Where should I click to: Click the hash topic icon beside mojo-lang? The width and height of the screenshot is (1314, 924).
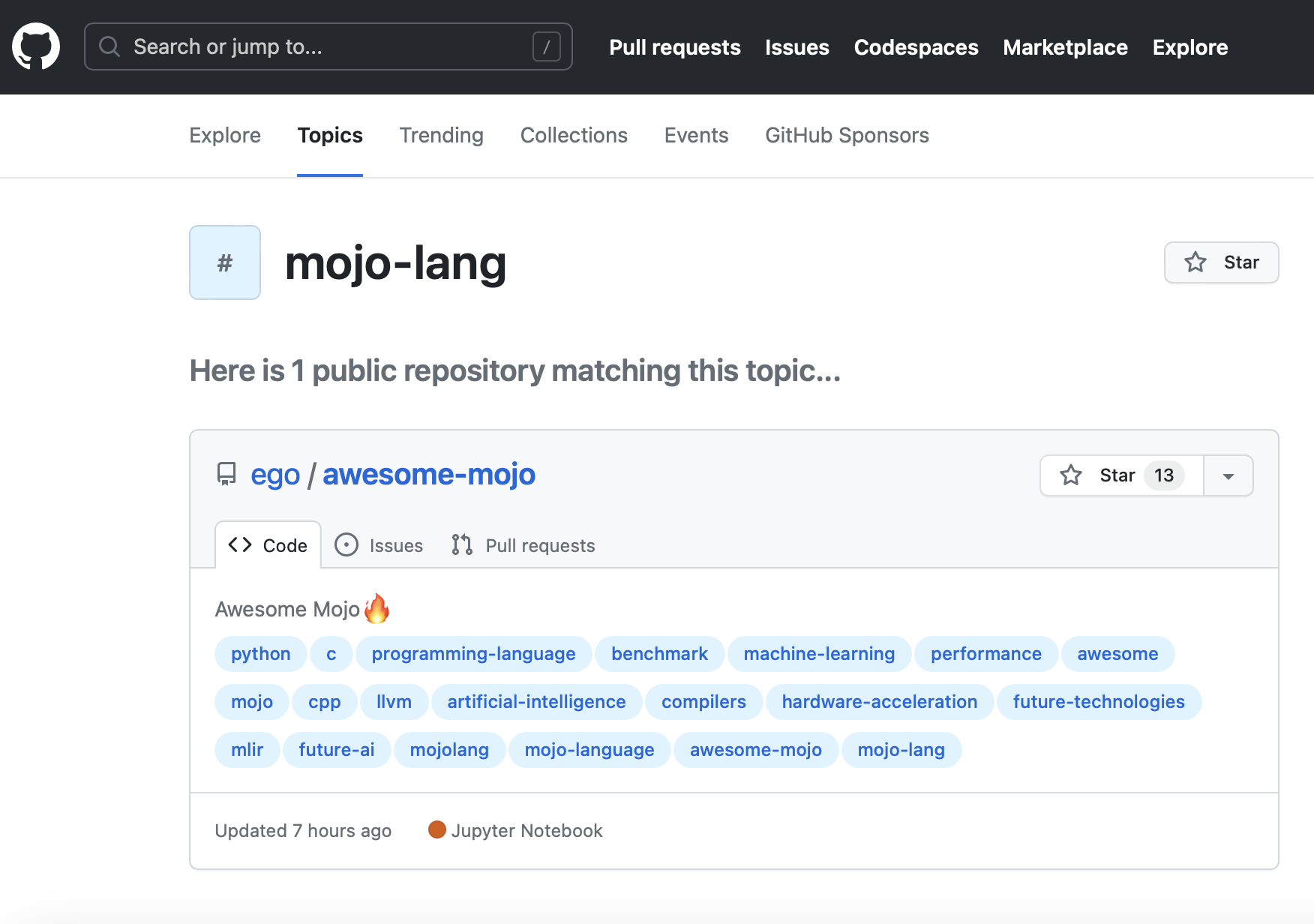pos(225,262)
